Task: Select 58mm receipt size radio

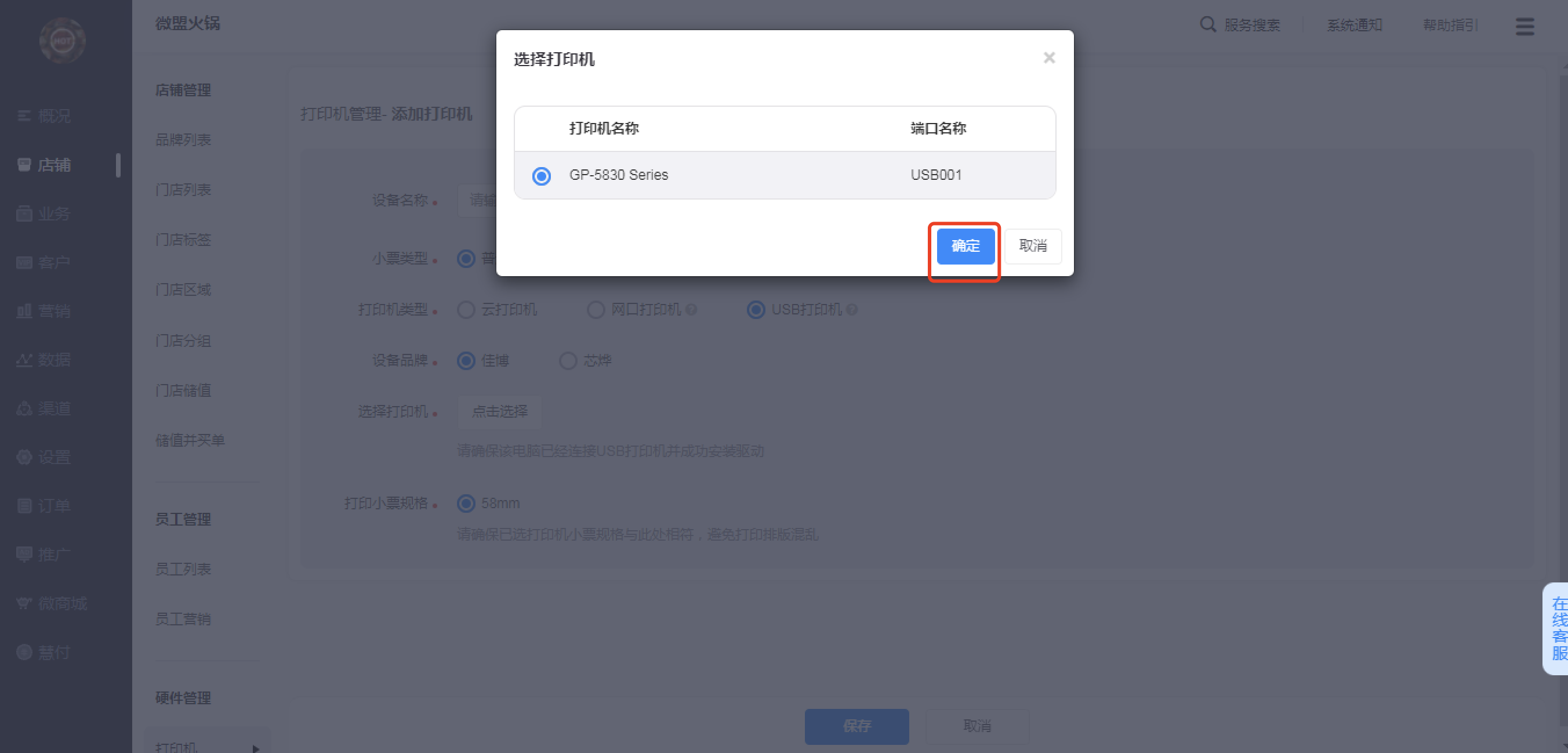Action: click(466, 504)
